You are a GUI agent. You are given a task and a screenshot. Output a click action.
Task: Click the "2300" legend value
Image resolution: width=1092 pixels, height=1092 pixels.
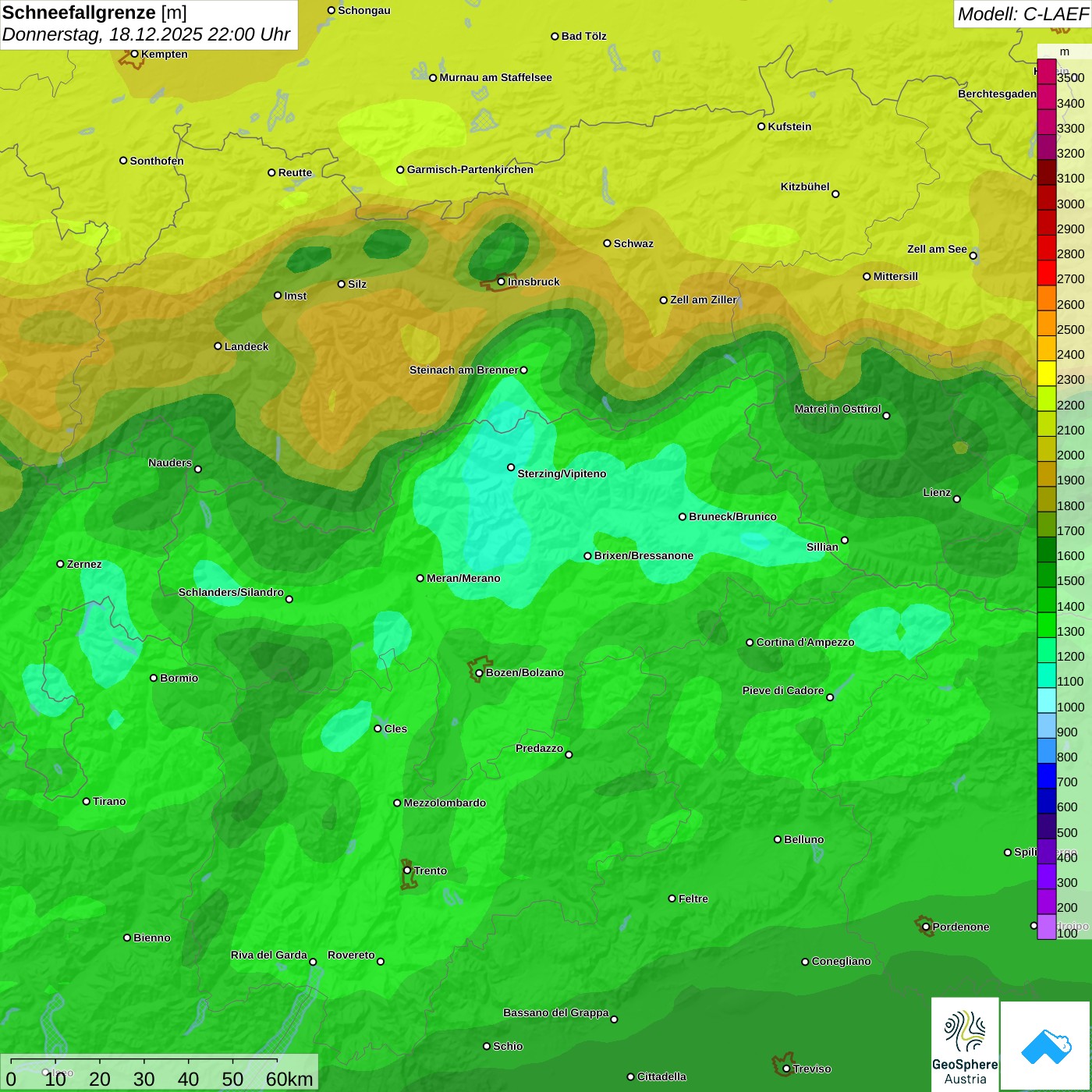(1071, 380)
